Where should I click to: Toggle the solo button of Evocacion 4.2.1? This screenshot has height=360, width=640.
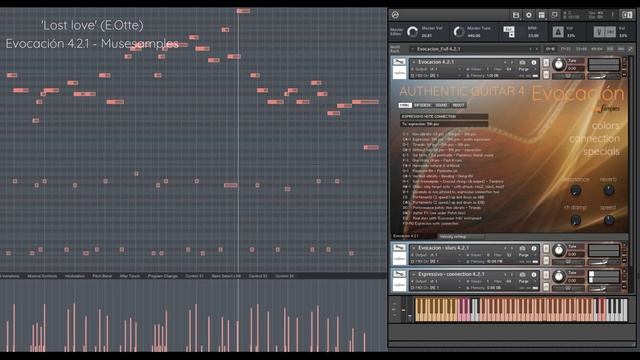pos(546,63)
